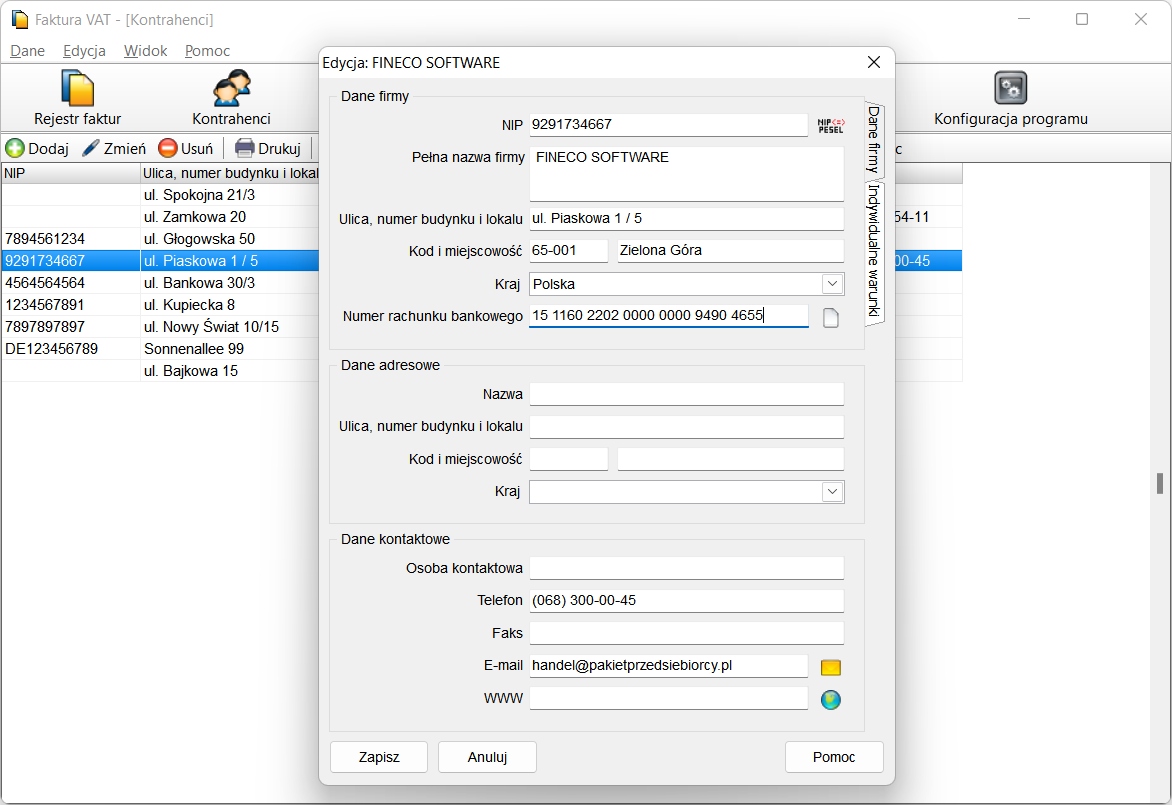Open the Kontrahenci toolbar icon
This screenshot has height=805, width=1172.
(231, 99)
